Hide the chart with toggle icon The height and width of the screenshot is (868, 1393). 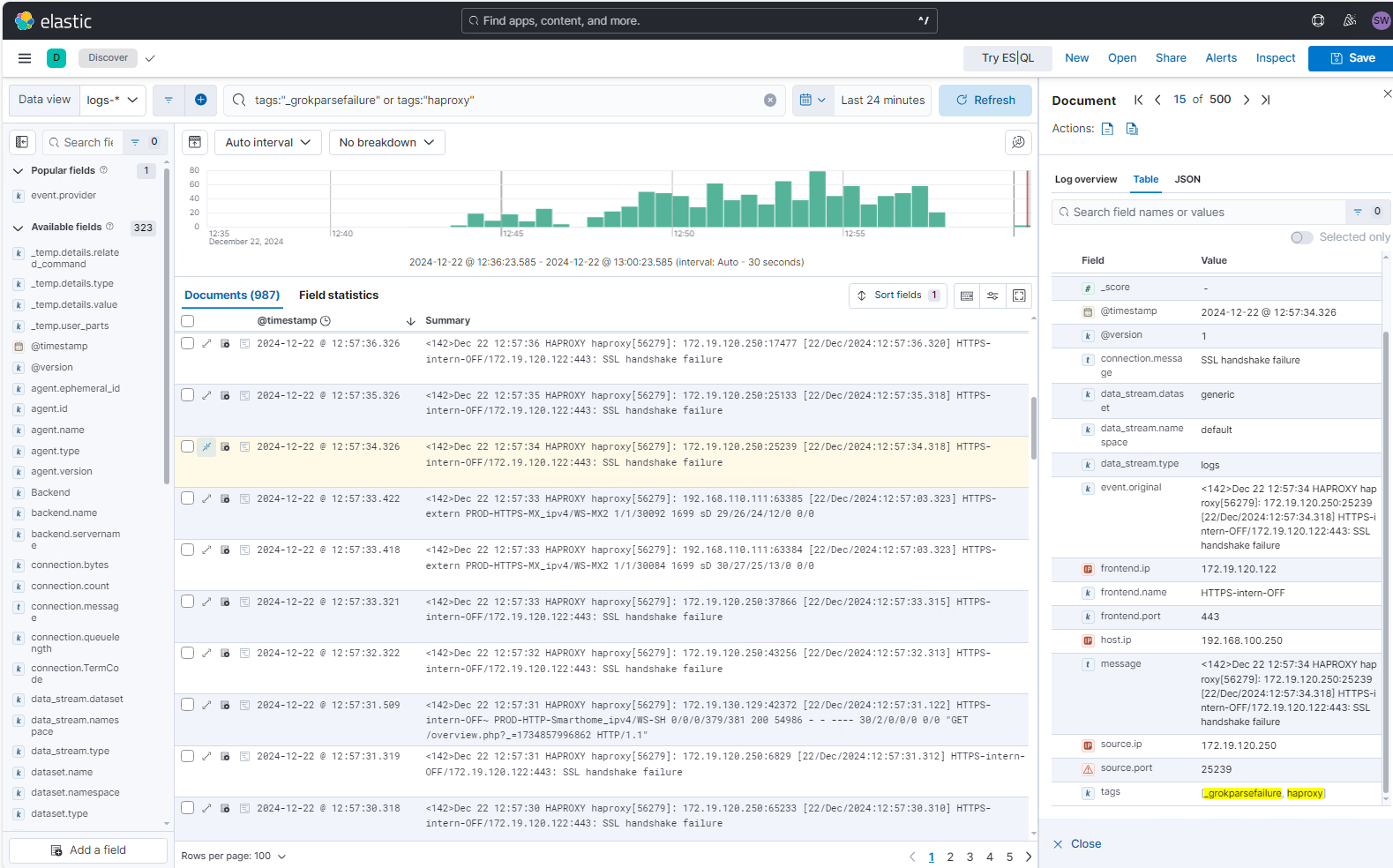(195, 142)
